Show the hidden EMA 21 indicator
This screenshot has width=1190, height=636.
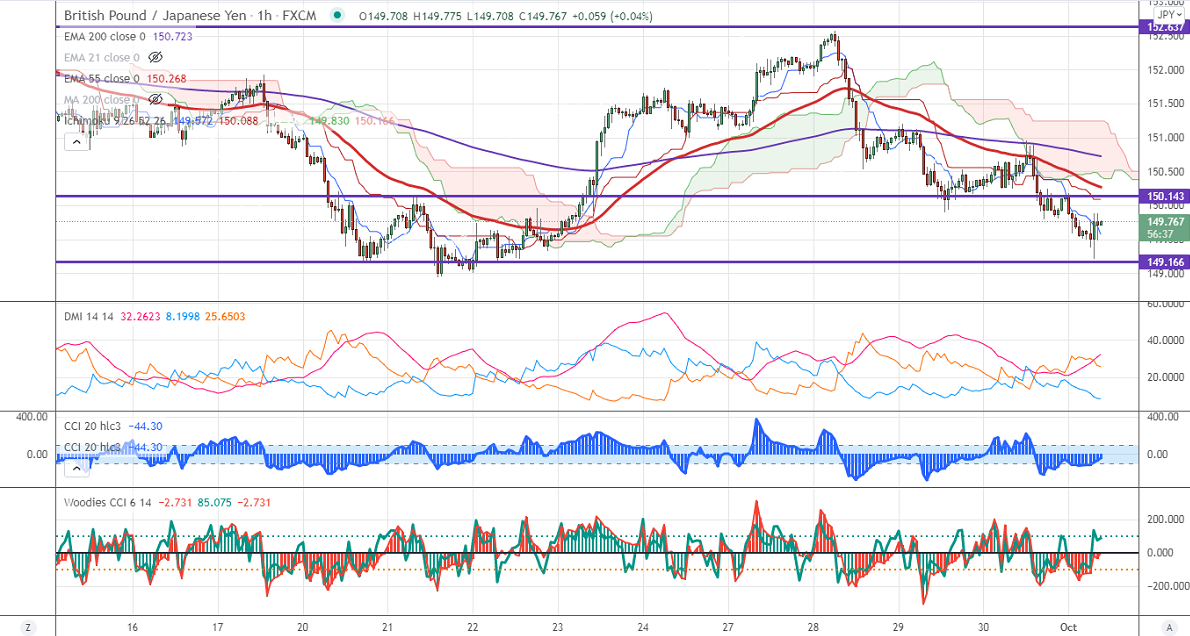(x=156, y=58)
